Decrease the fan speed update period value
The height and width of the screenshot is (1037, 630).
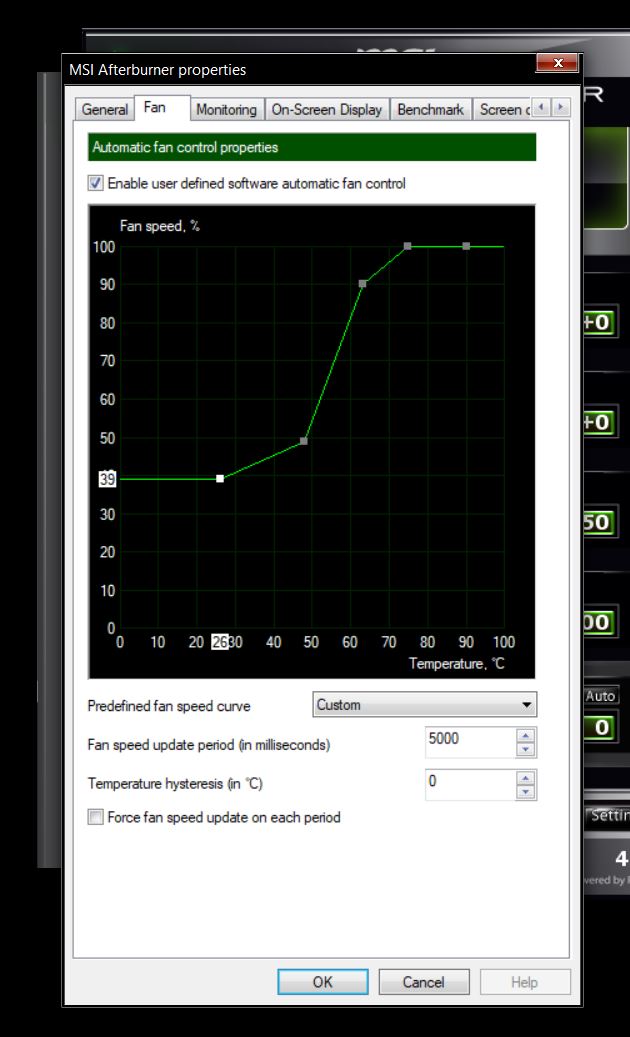[x=526, y=749]
